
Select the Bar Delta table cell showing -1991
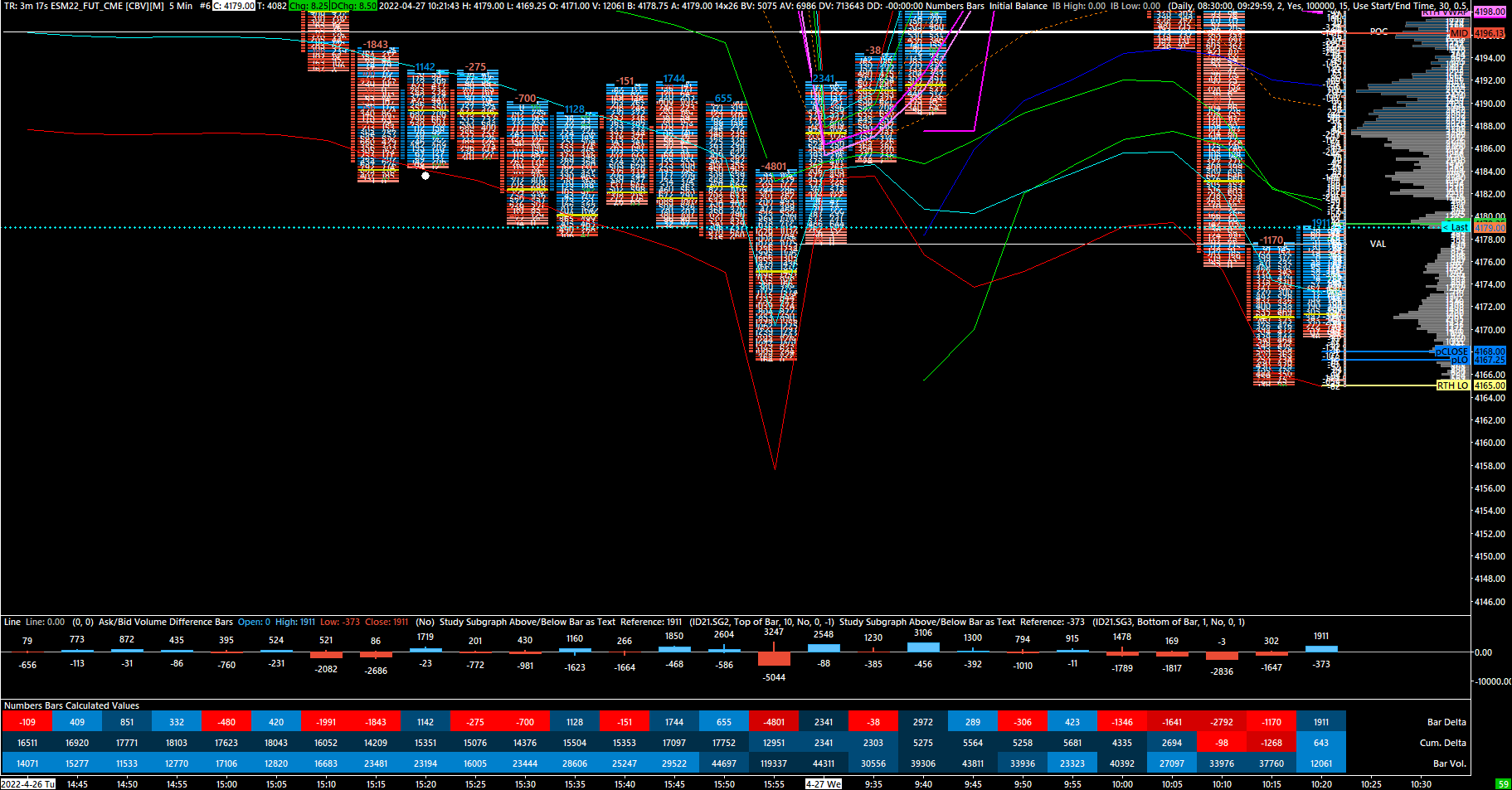(326, 722)
